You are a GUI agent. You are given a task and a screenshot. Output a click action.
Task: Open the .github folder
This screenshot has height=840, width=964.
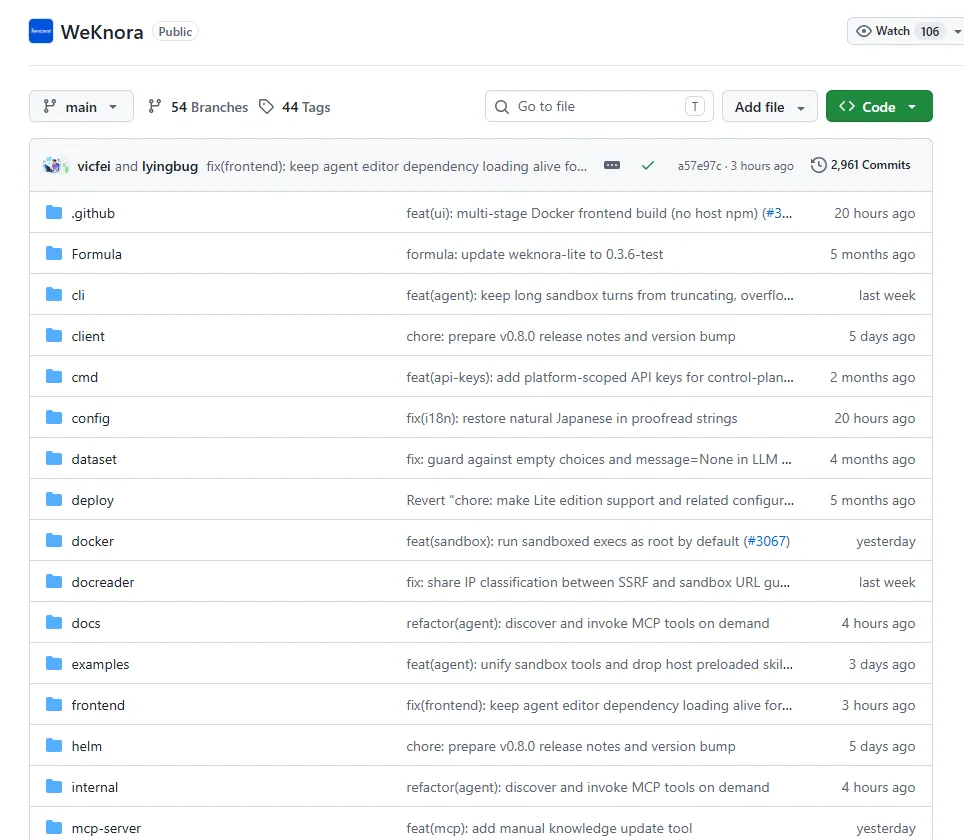click(x=93, y=213)
